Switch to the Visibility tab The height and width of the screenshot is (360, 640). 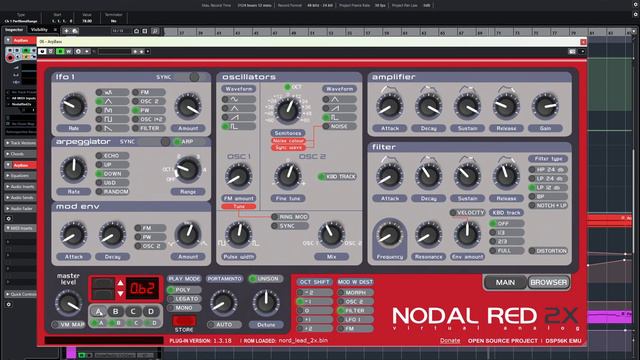[x=40, y=30]
